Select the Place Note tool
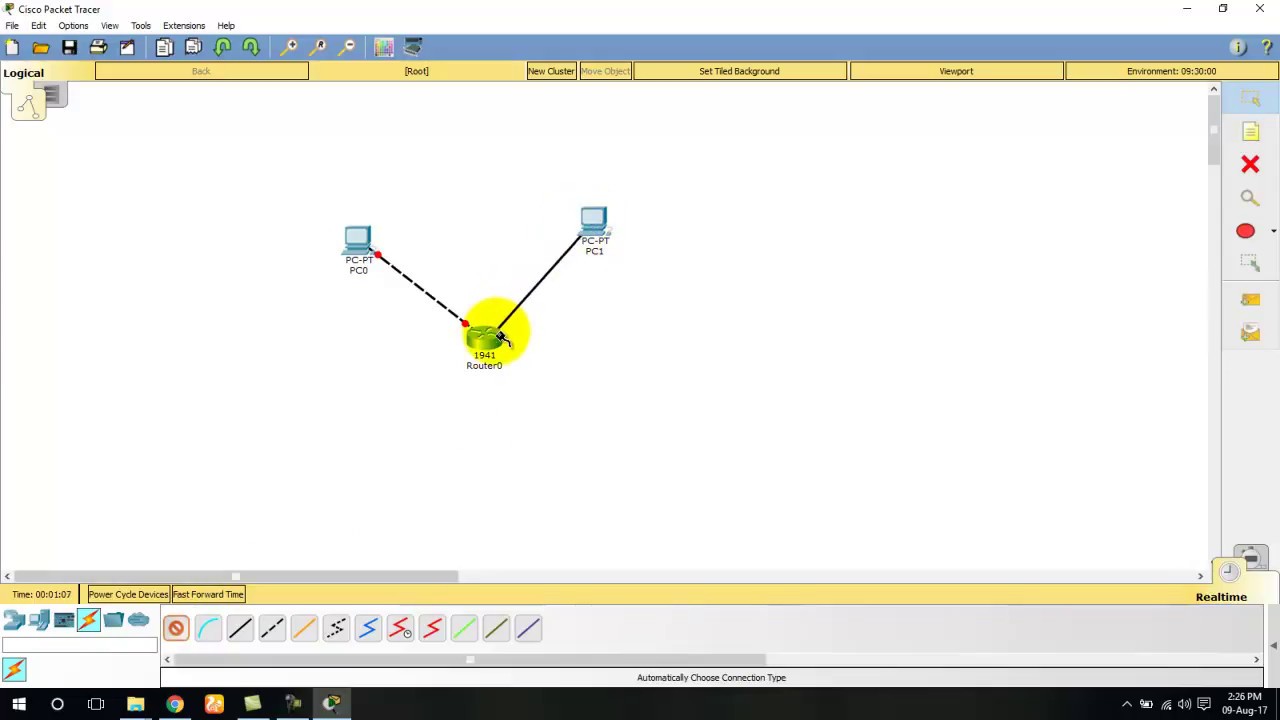 (x=1250, y=132)
